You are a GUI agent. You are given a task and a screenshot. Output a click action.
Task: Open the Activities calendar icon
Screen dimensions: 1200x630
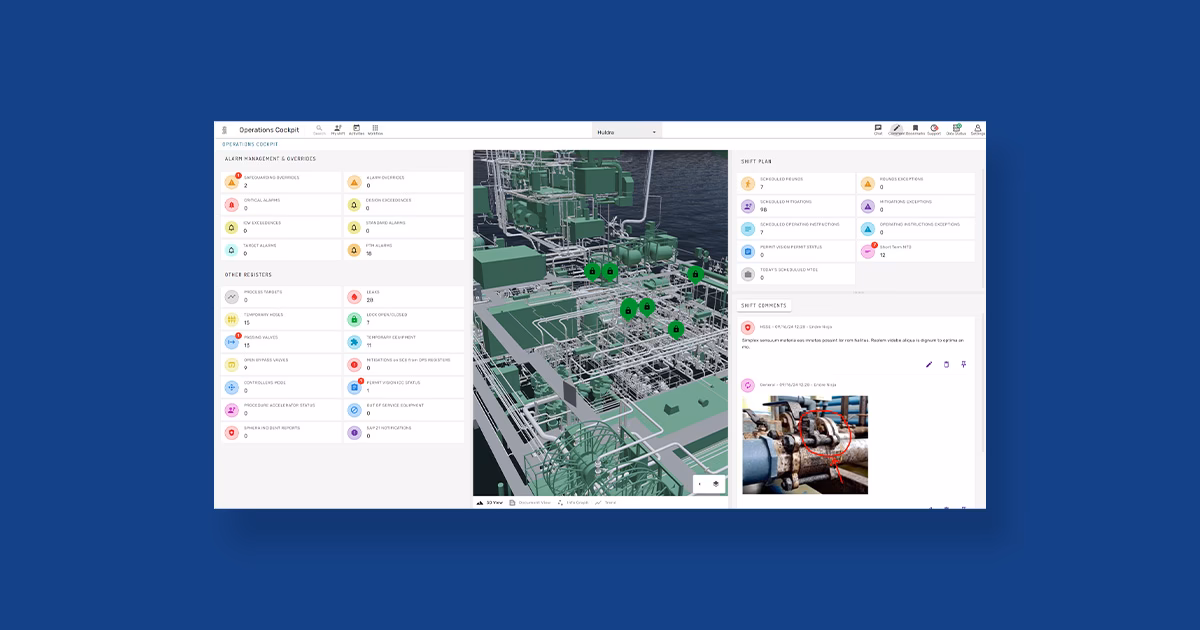357,128
